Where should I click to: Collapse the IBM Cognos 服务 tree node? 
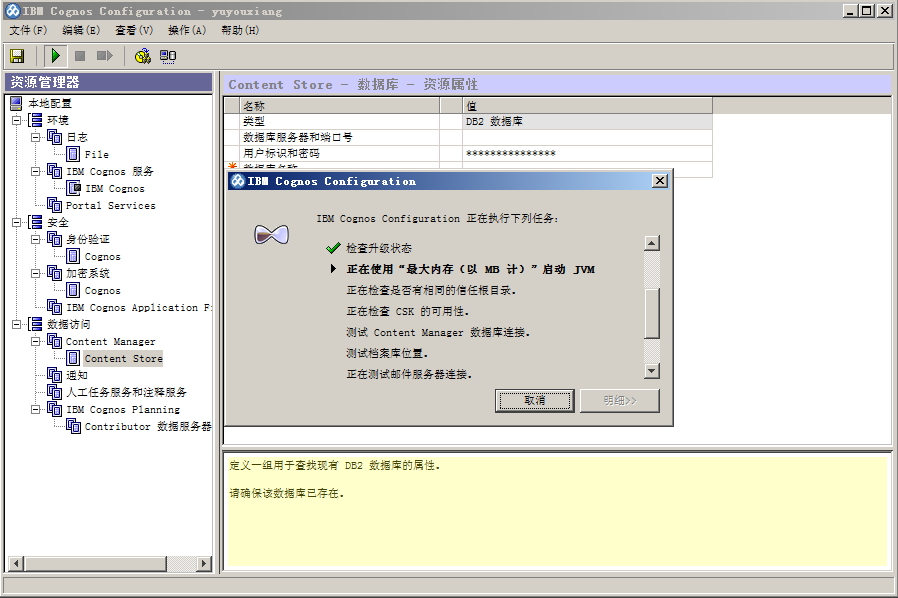[36, 171]
